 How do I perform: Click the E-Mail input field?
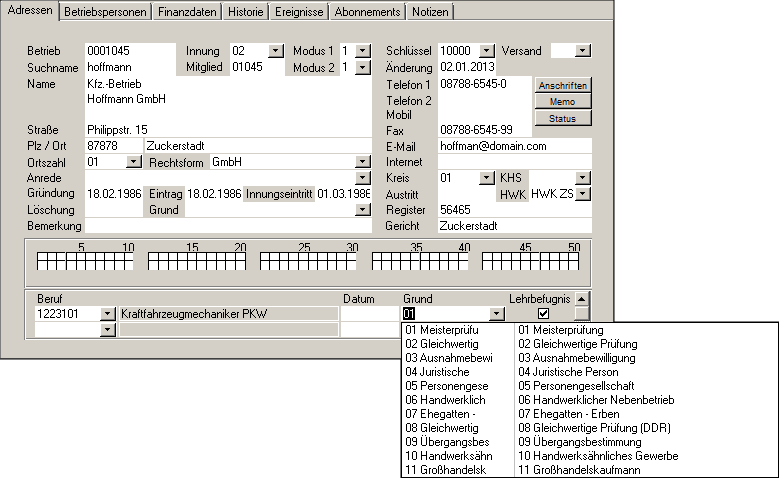tap(514, 146)
